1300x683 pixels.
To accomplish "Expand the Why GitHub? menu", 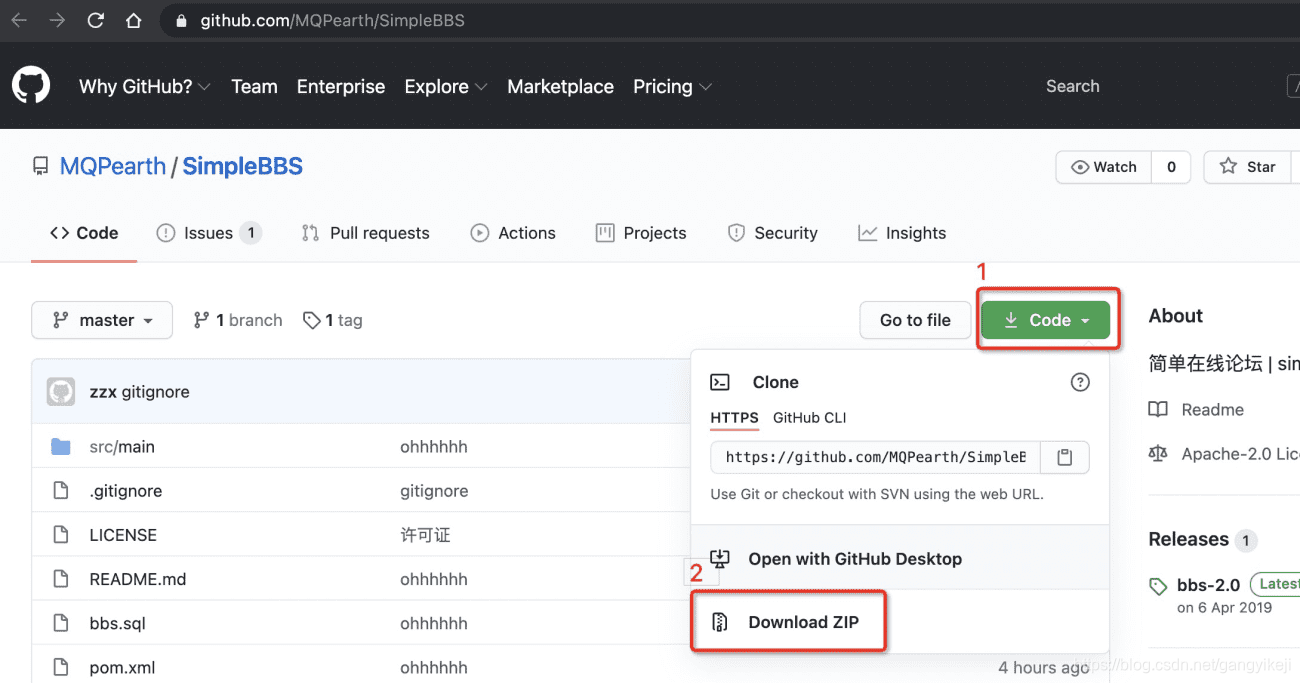I will (145, 87).
